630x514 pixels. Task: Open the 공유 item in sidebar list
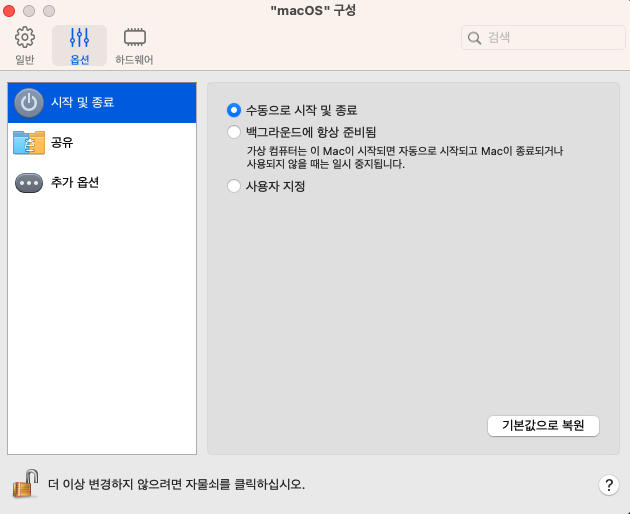point(62,143)
